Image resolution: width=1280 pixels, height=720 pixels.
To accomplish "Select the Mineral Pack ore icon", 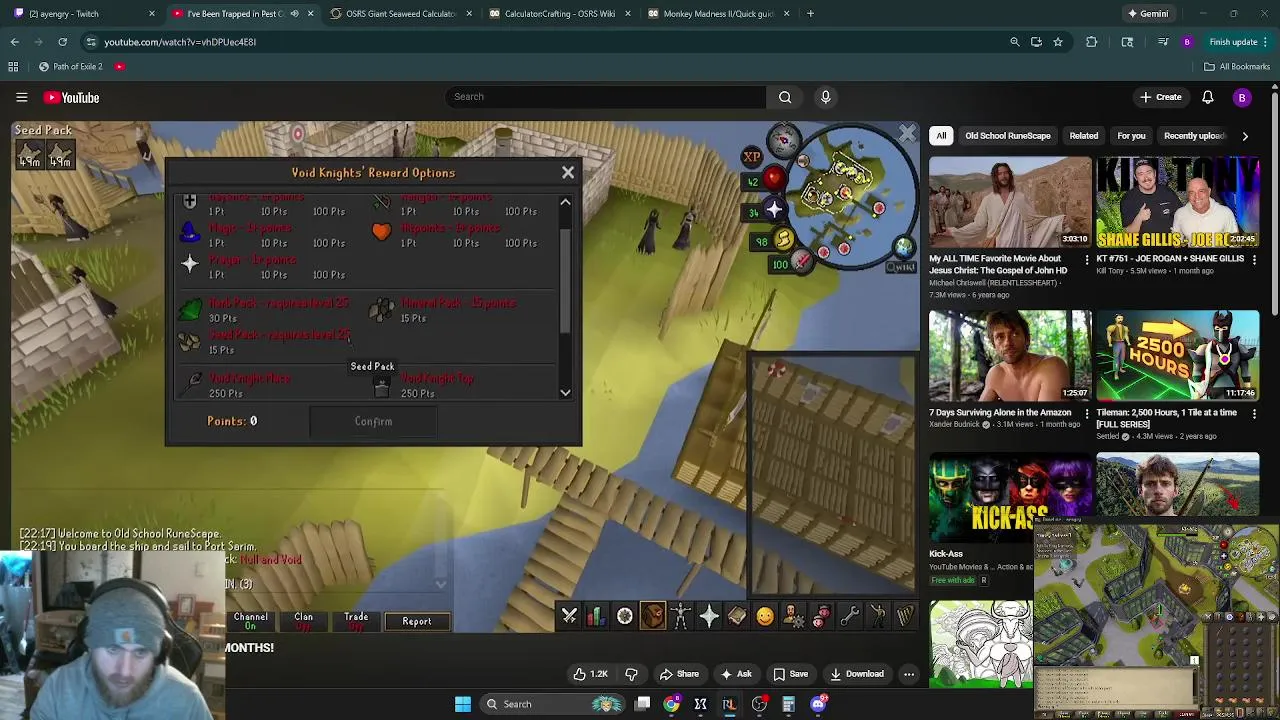I will [381, 310].
